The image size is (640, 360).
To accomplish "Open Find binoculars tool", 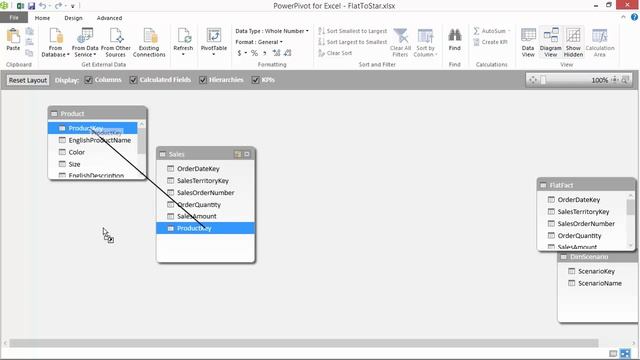I will click(454, 39).
